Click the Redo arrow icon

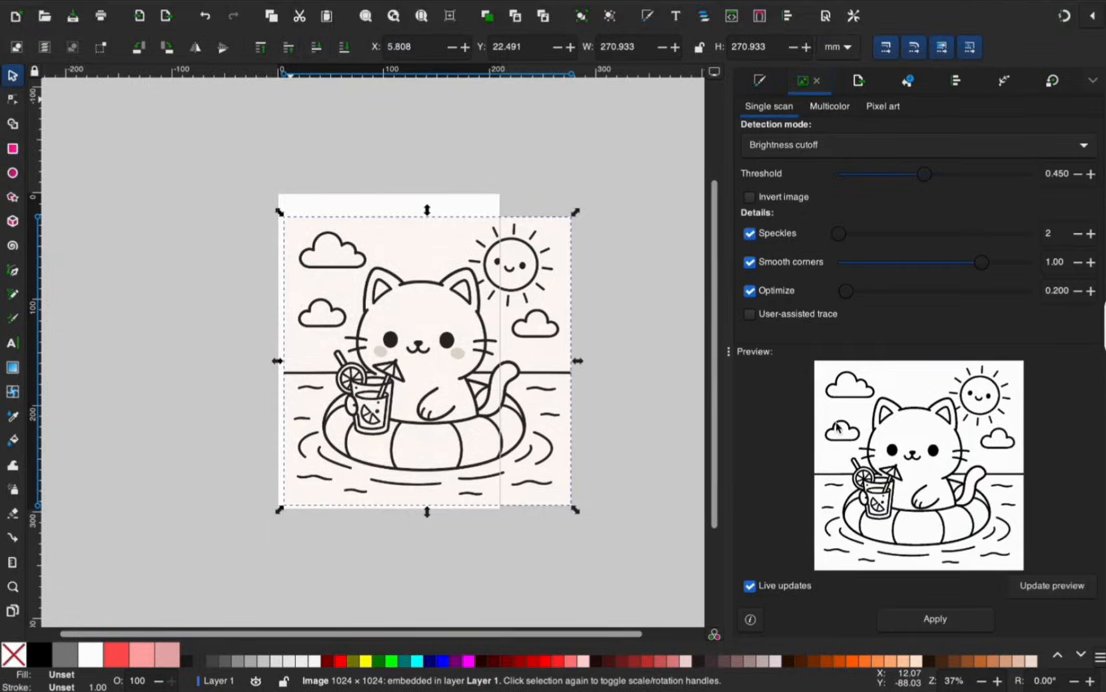click(233, 16)
